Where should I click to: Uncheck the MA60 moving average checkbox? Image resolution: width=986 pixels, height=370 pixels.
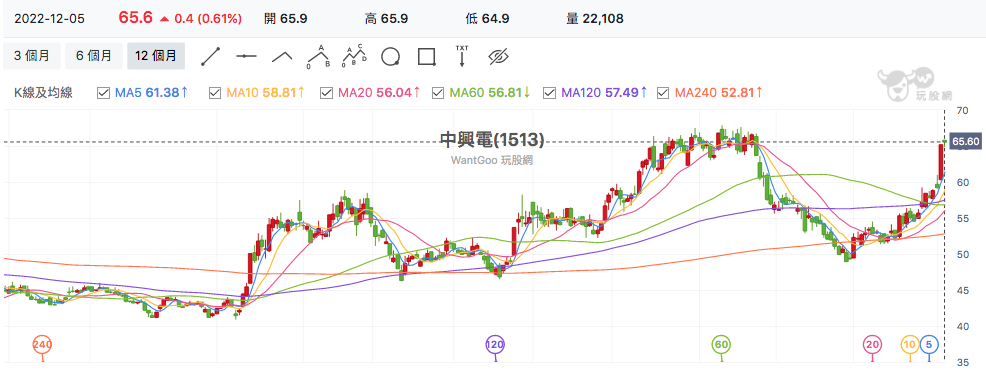tap(438, 93)
